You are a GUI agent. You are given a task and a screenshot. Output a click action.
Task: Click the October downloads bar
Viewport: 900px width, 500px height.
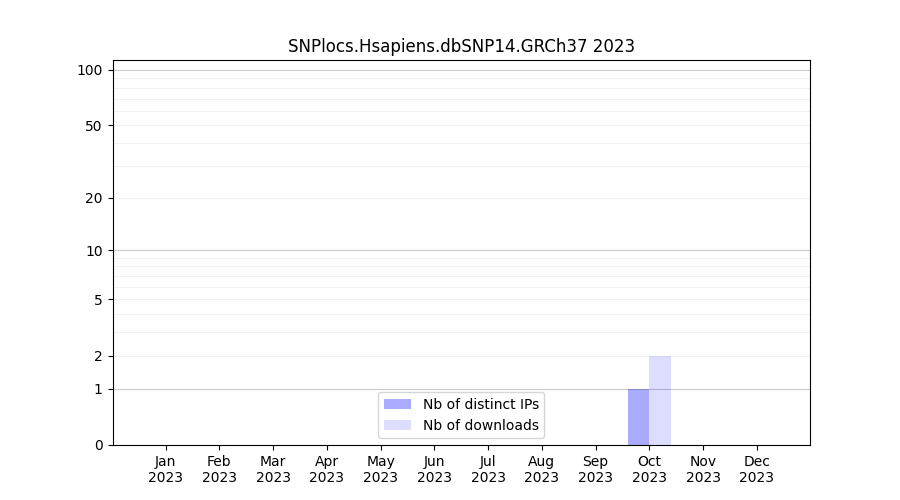660,400
